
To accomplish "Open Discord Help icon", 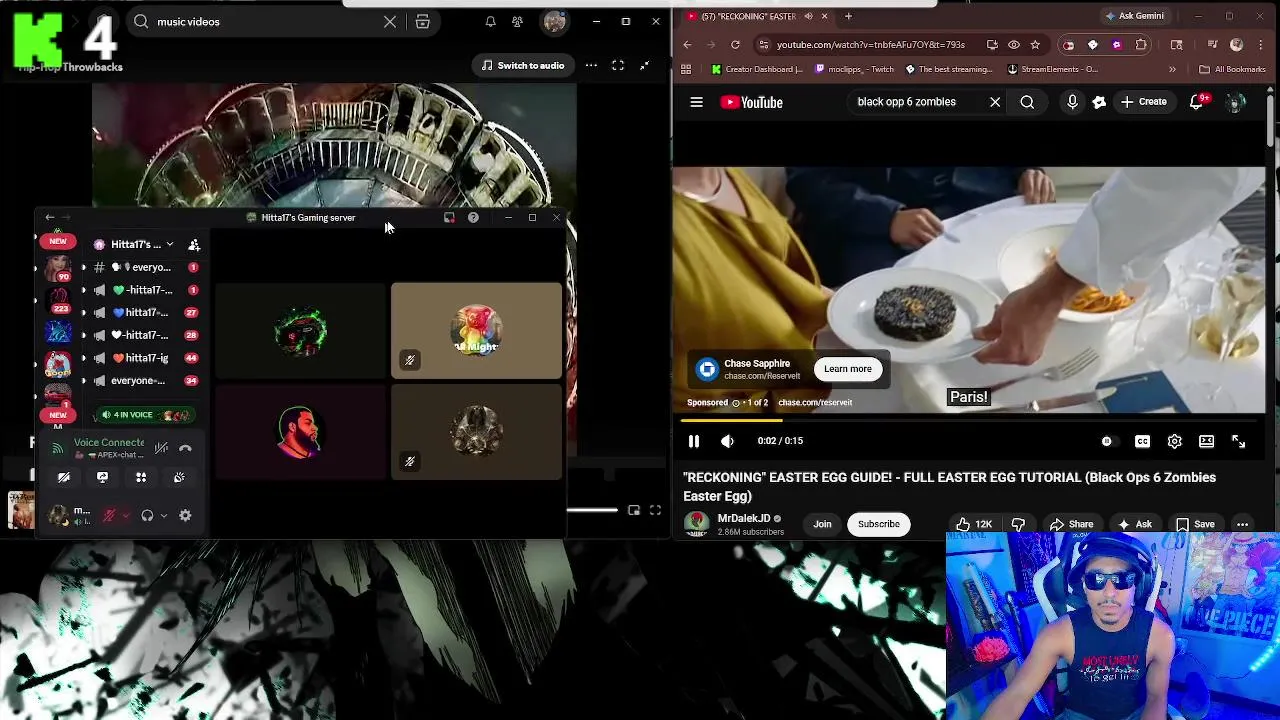I will 473,218.
